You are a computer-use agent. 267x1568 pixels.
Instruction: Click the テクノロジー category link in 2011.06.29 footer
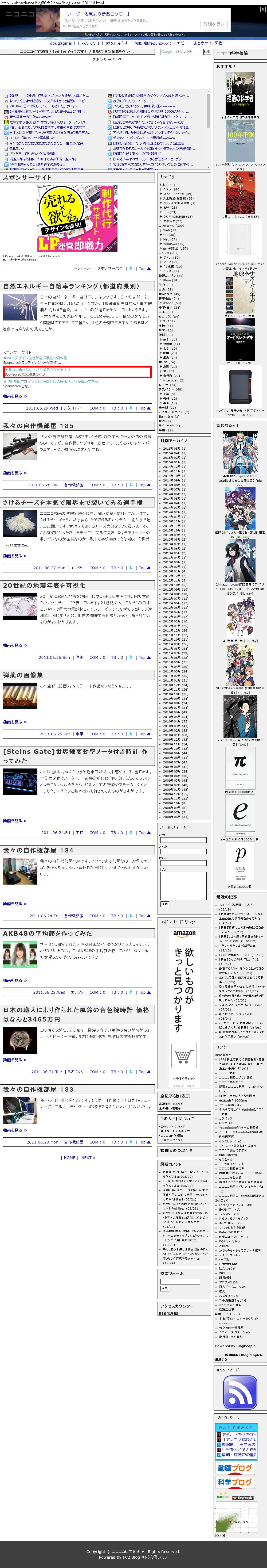point(74,408)
